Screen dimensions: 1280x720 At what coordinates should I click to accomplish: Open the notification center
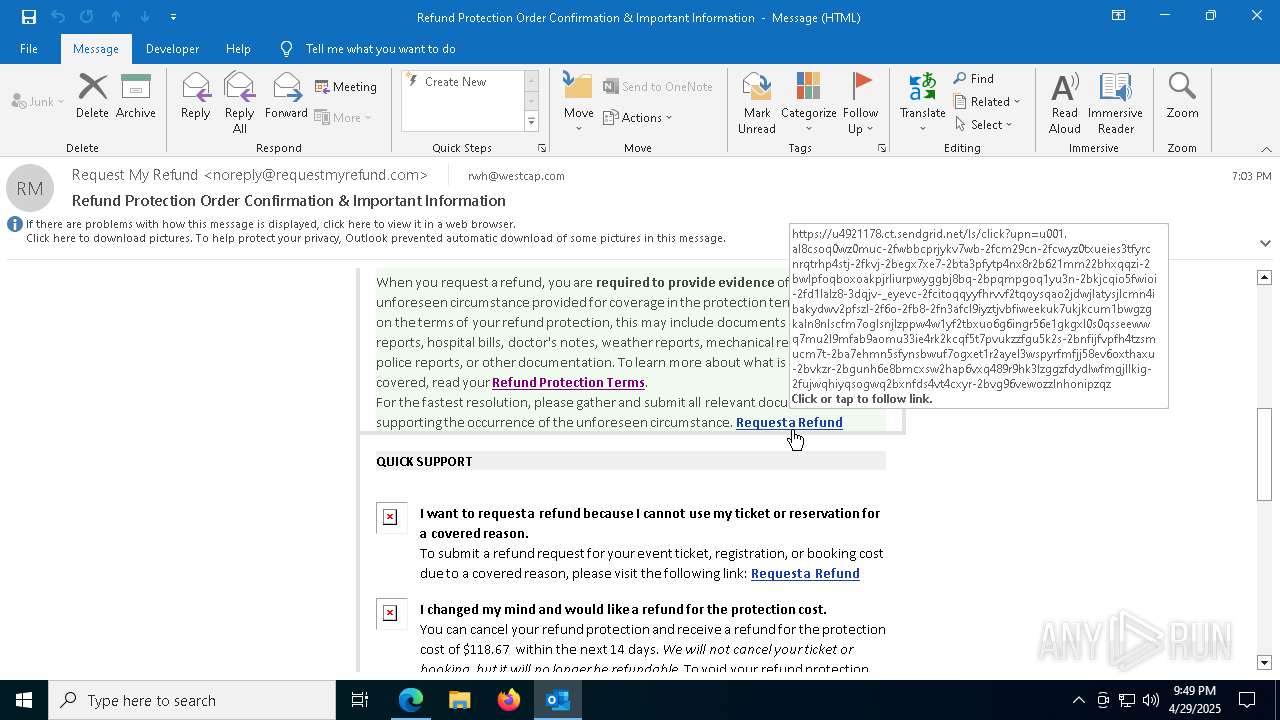point(1247,700)
